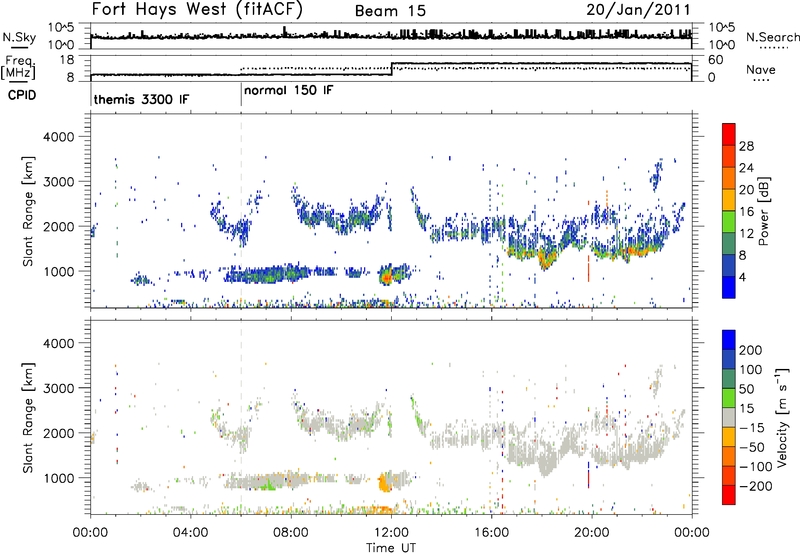
Task: Click the "4000" tick on velocity panel
Action: tap(58, 343)
